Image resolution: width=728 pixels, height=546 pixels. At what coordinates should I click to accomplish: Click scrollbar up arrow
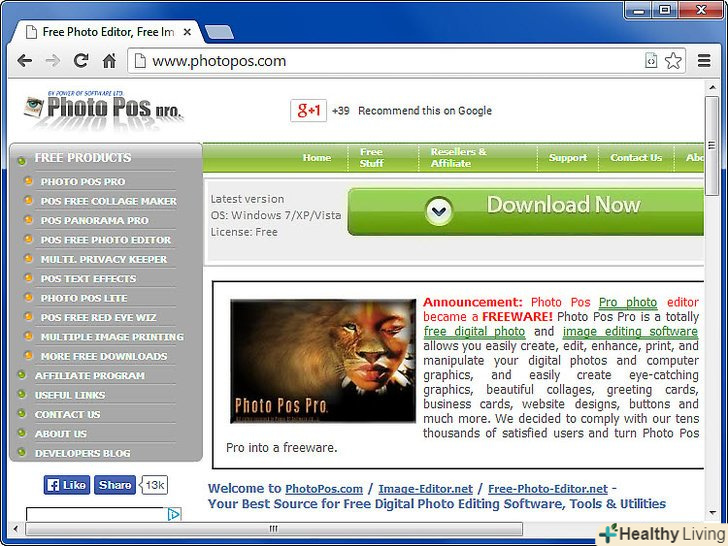click(712, 87)
